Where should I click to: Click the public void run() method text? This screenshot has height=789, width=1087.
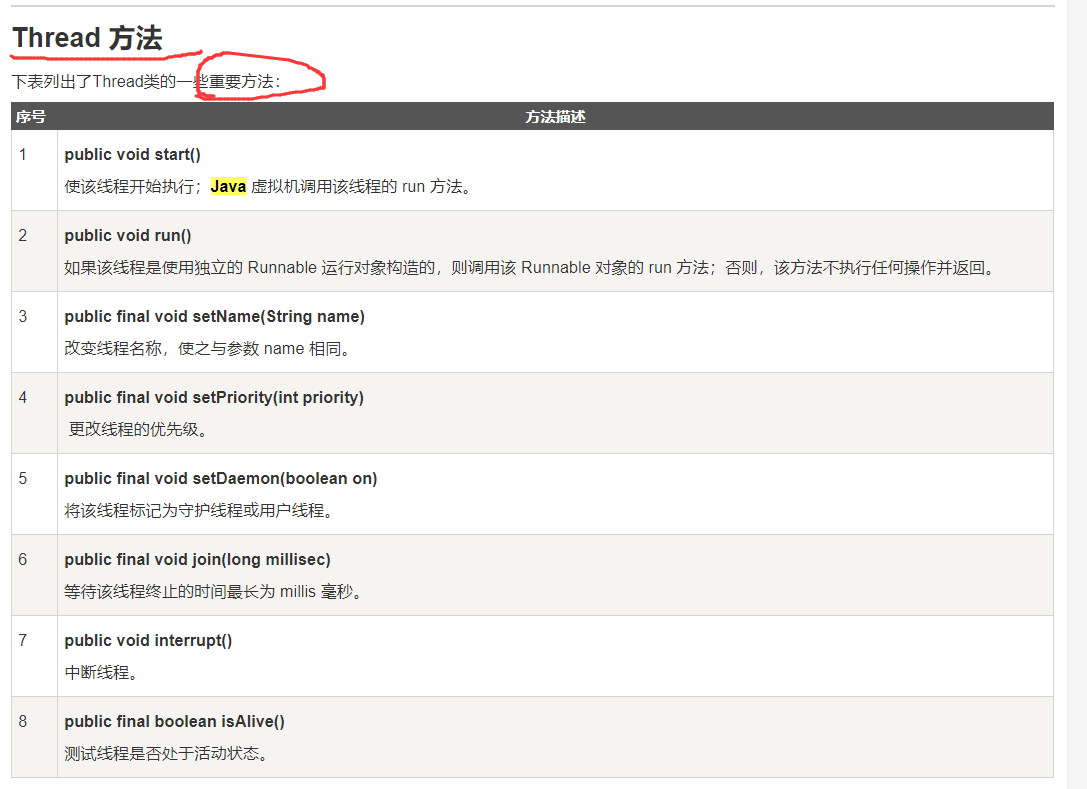[128, 236]
